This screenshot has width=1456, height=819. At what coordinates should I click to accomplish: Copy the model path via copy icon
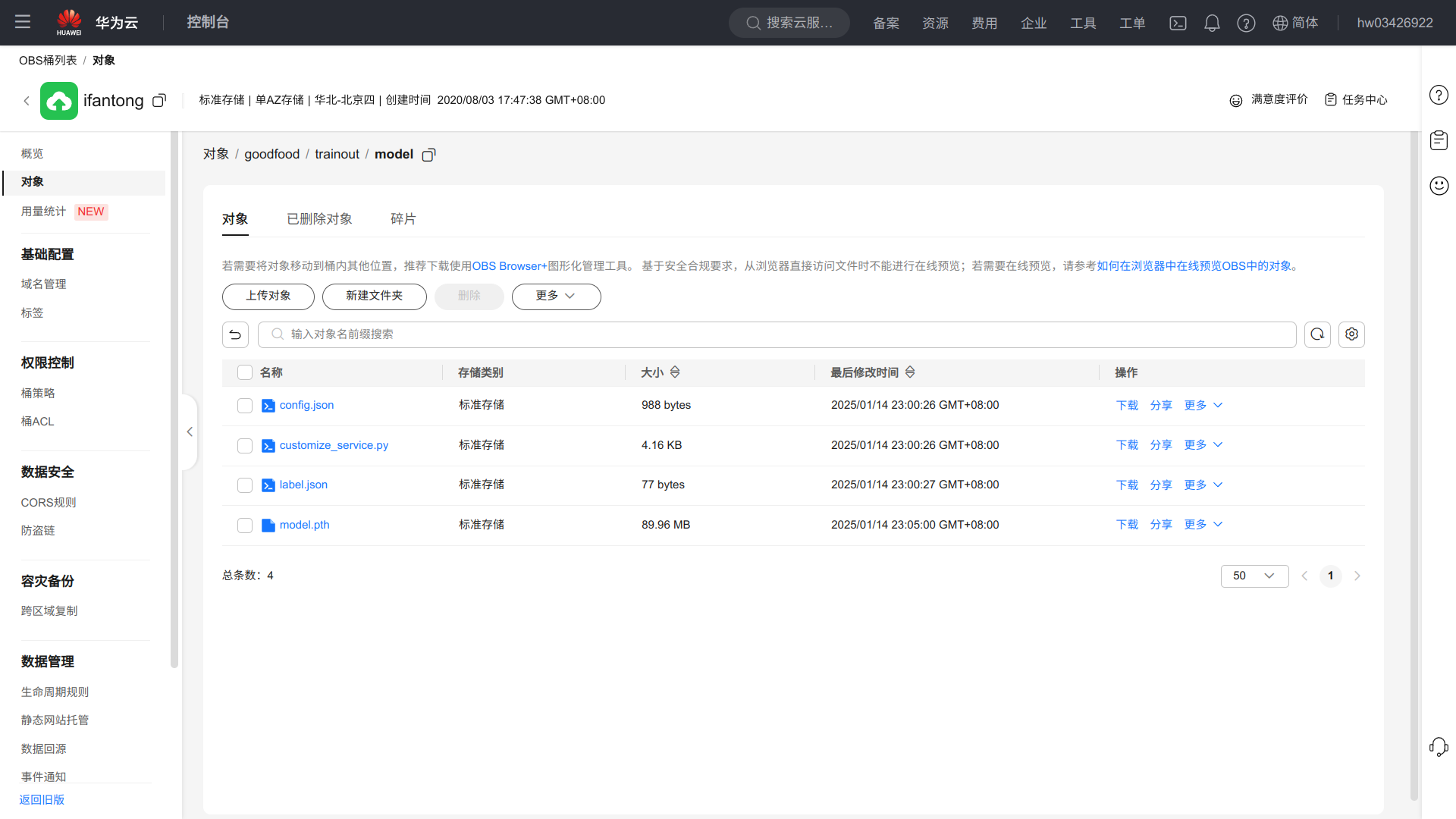pos(428,155)
